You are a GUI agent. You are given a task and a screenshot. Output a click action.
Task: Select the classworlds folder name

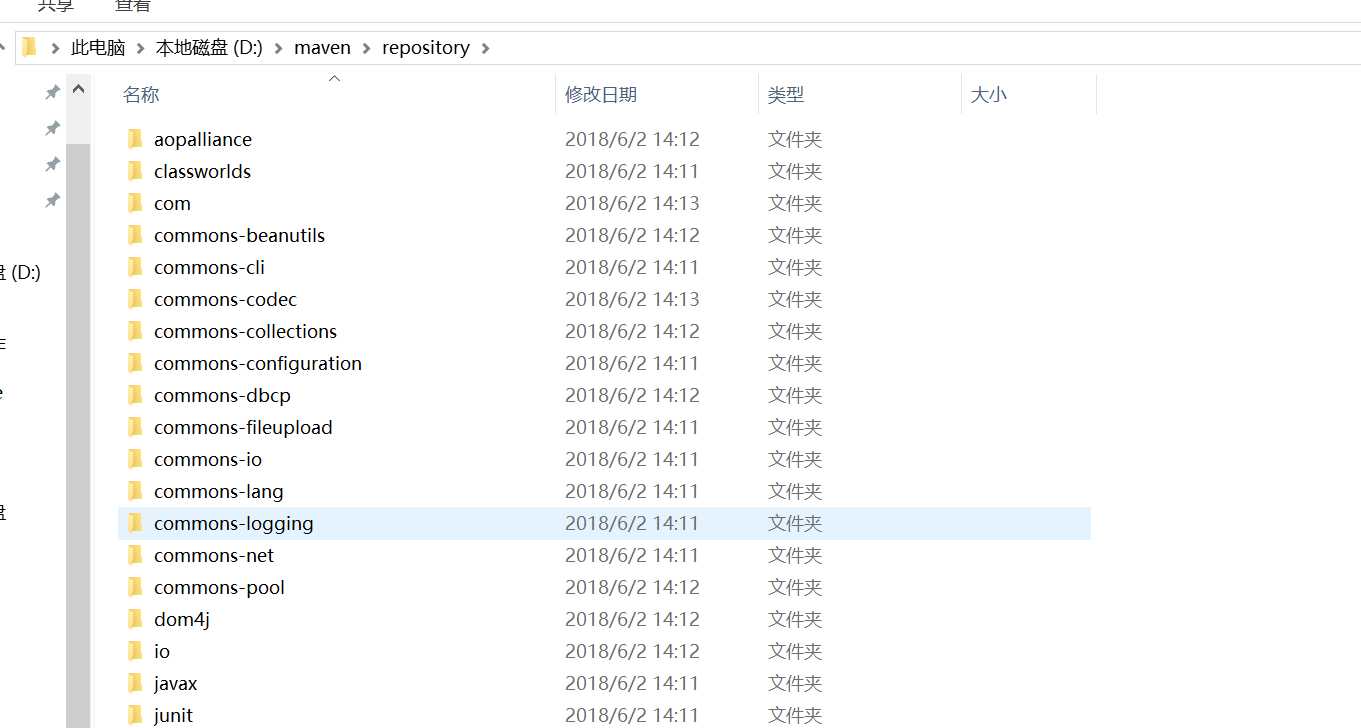click(202, 171)
